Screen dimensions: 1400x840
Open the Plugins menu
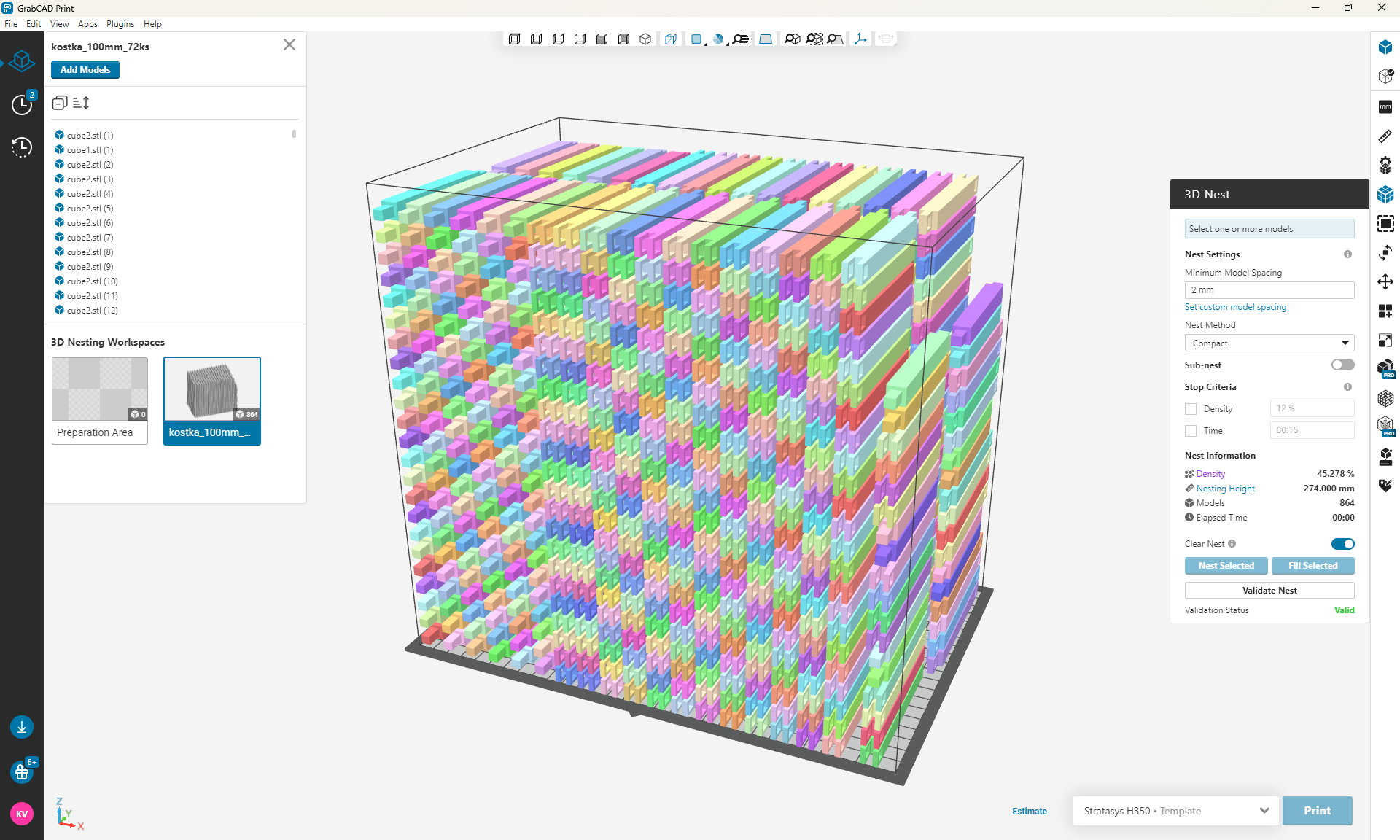click(x=120, y=24)
